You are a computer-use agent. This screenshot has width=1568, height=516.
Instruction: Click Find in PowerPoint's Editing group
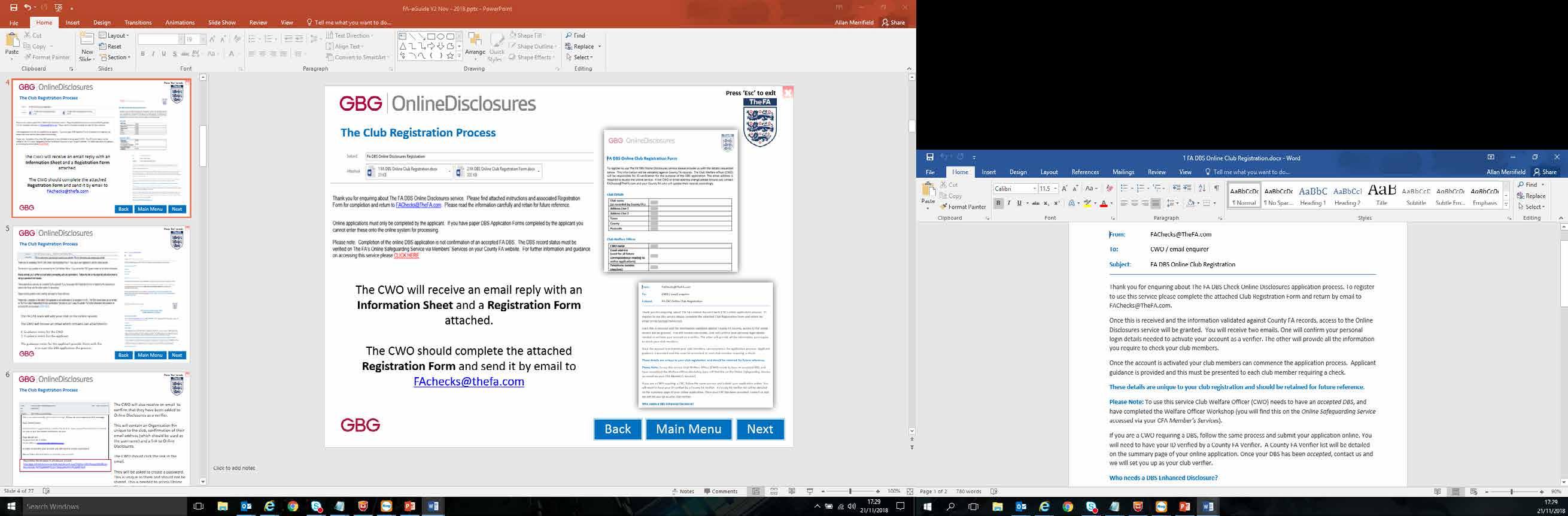point(576,35)
